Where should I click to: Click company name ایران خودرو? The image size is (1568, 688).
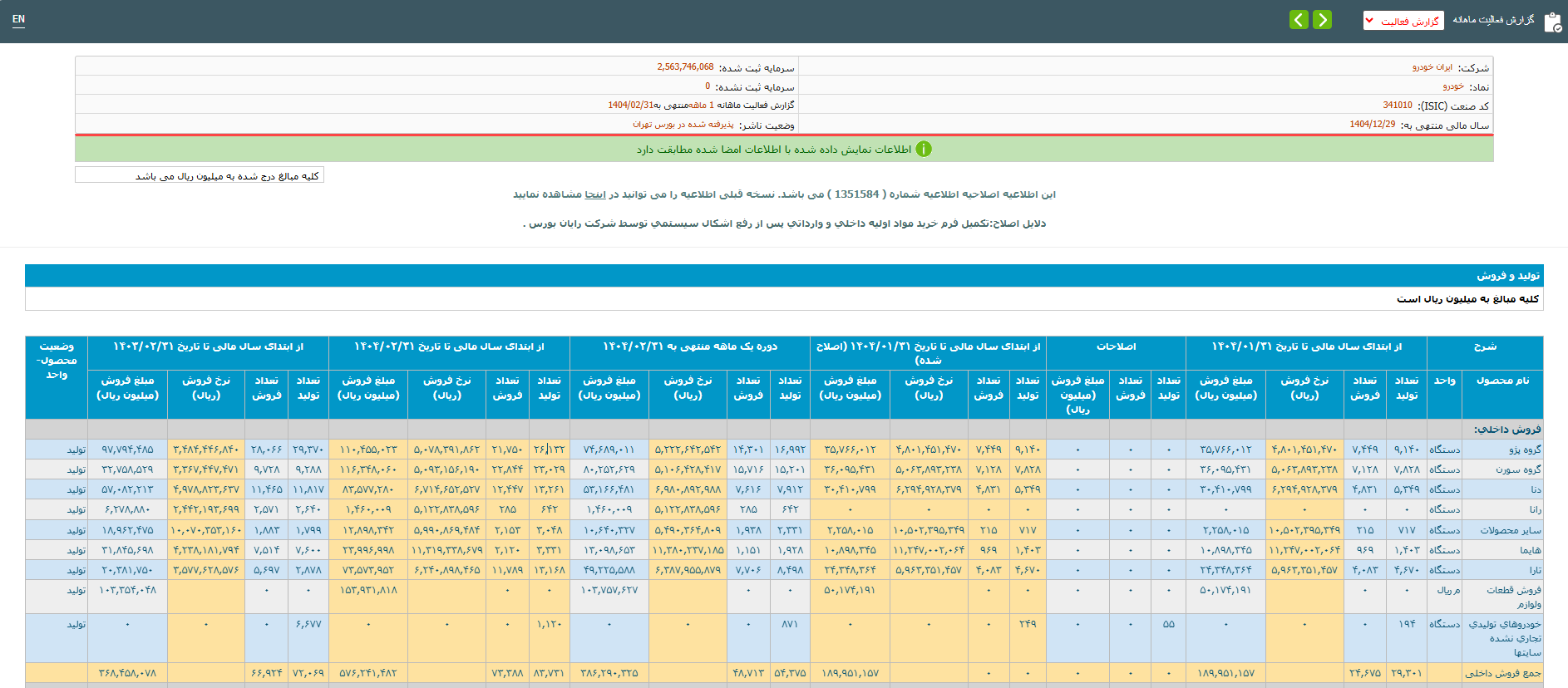click(x=1432, y=67)
